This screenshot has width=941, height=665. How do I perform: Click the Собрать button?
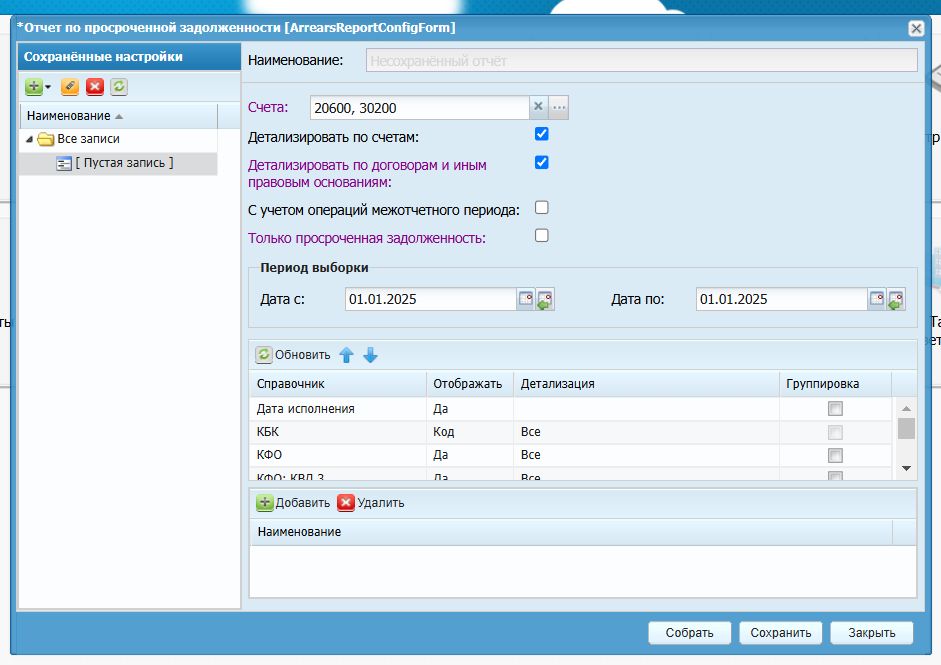tap(690, 633)
